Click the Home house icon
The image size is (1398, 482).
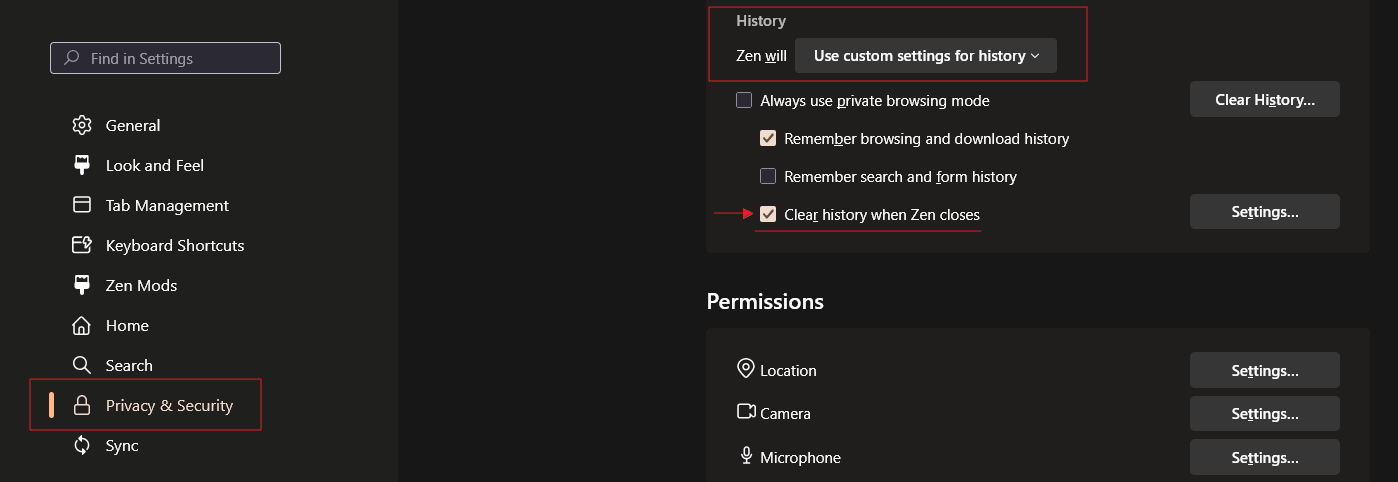pyautogui.click(x=82, y=325)
